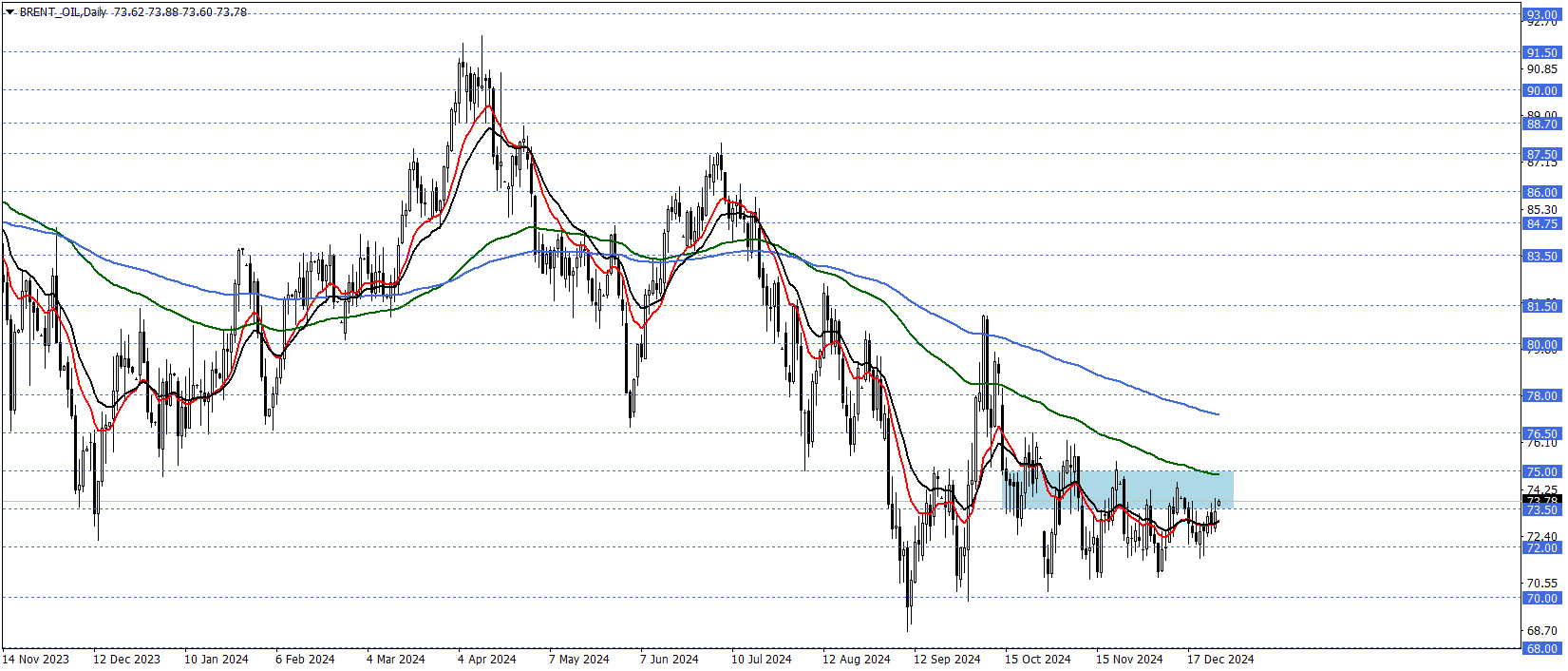Click the 12 Sep 2024 date label
The height and width of the screenshot is (671, 1568).
click(x=947, y=659)
